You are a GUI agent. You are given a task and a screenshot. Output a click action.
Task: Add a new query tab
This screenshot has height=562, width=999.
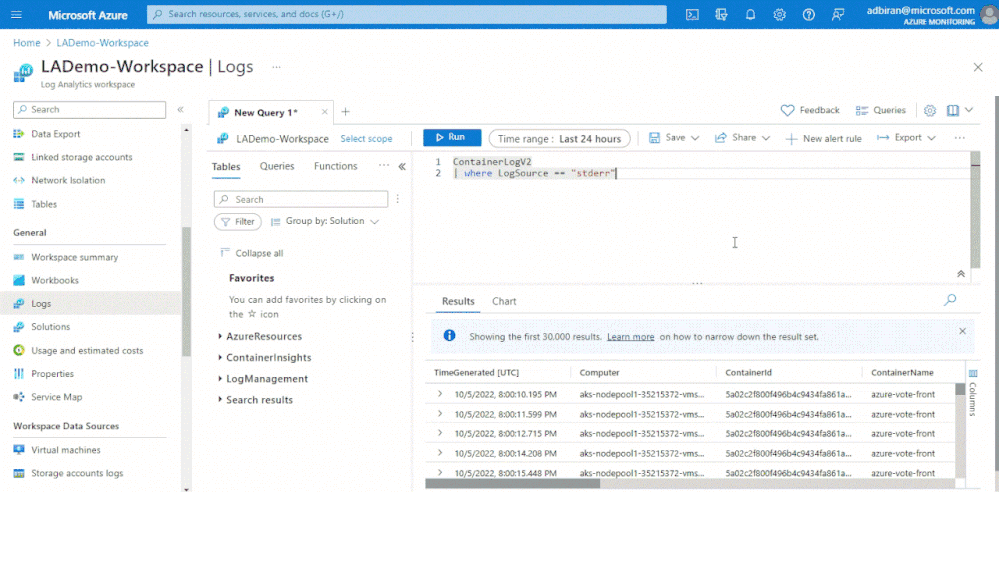[345, 112]
